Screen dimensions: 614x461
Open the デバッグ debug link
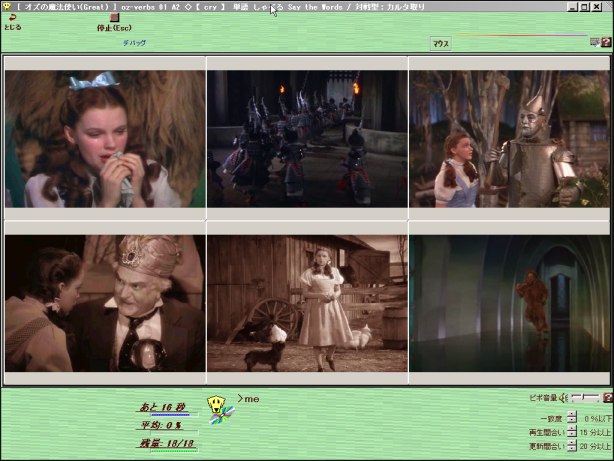[134, 43]
